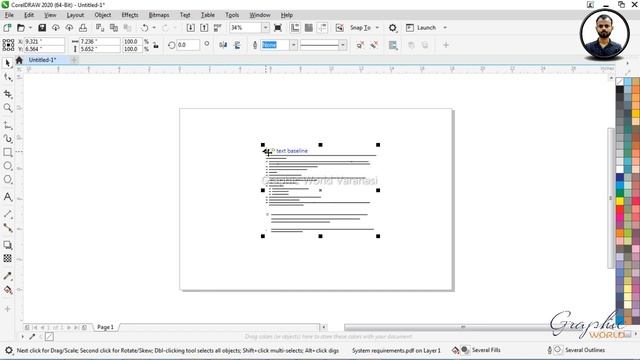Screen dimensions: 640x360
Task: Click the Full-Screen Preview icon
Action: pos(278,28)
